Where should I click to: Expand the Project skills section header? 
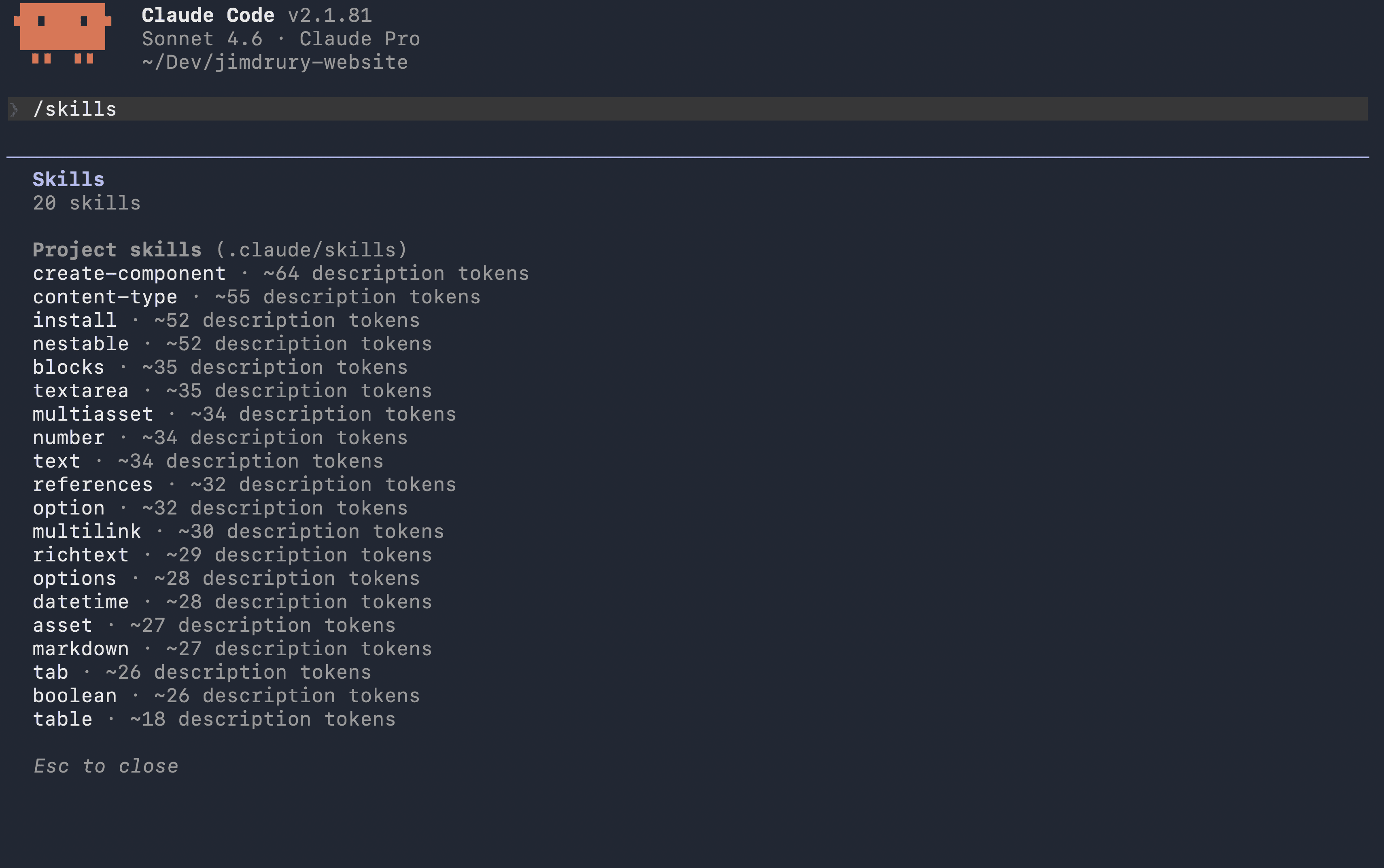click(117, 249)
